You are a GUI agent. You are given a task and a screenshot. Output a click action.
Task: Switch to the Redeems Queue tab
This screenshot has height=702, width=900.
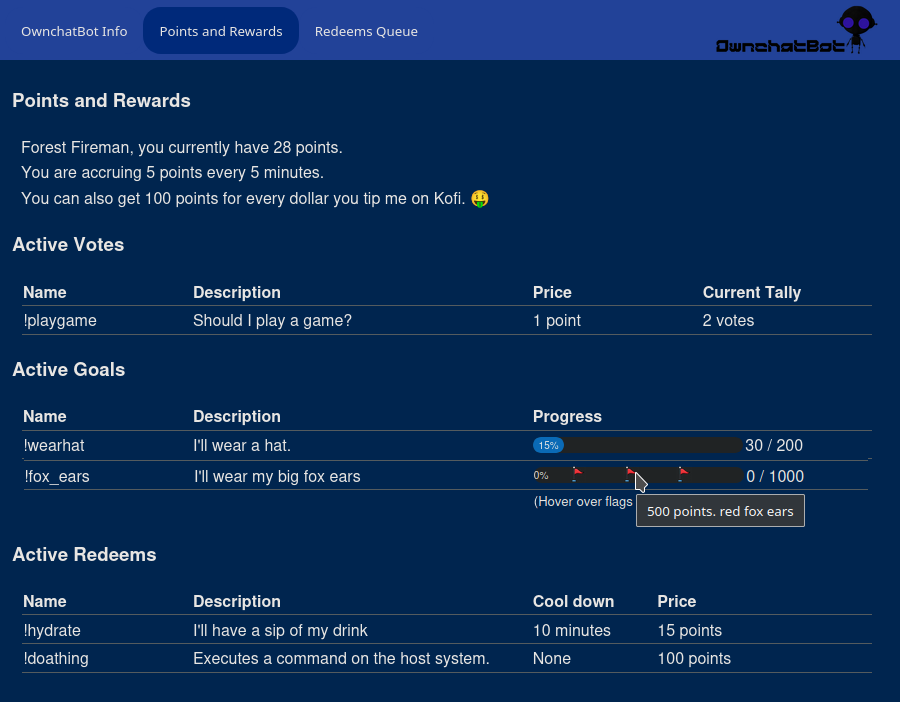366,31
